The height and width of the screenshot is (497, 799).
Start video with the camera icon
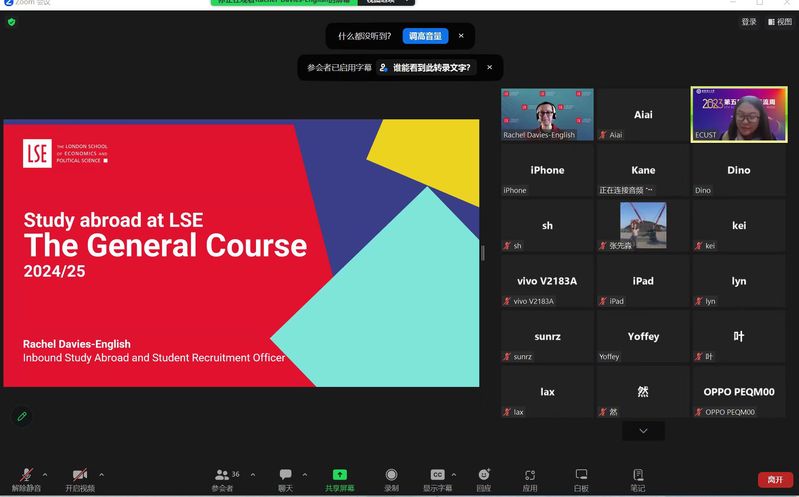(80, 479)
